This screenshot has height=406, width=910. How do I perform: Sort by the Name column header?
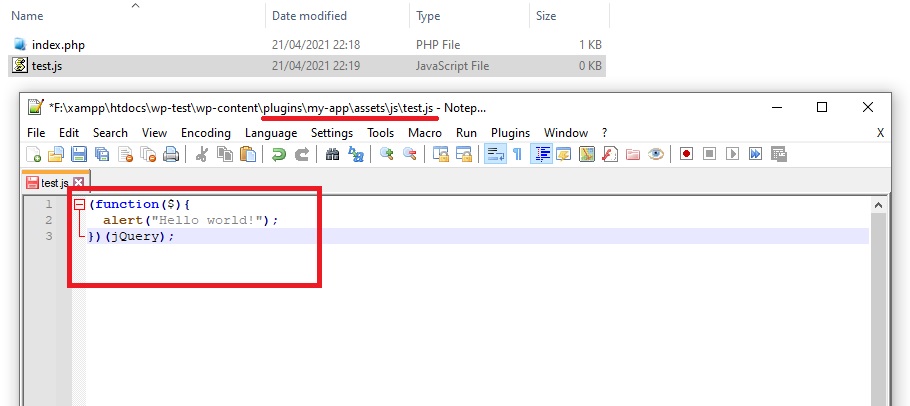point(27,16)
